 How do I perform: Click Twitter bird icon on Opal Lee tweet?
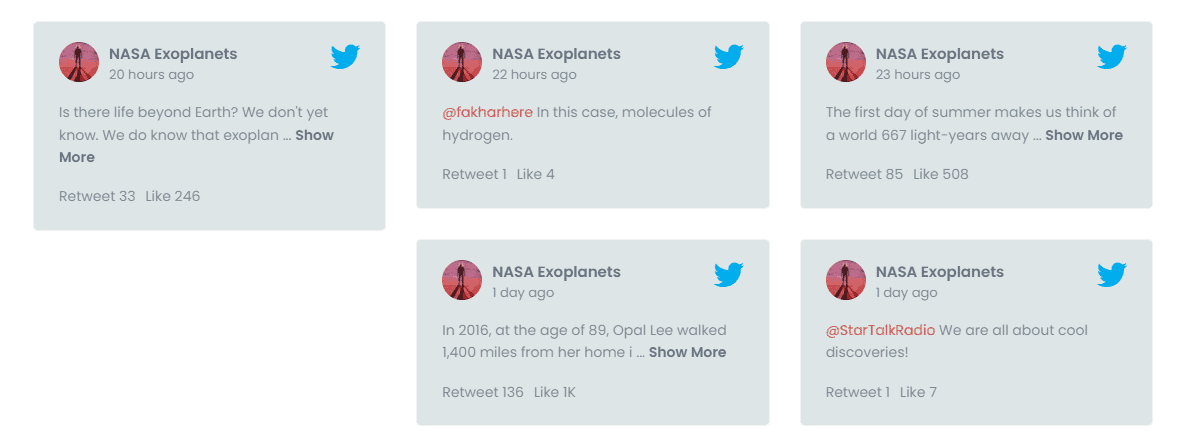pyautogui.click(x=728, y=275)
